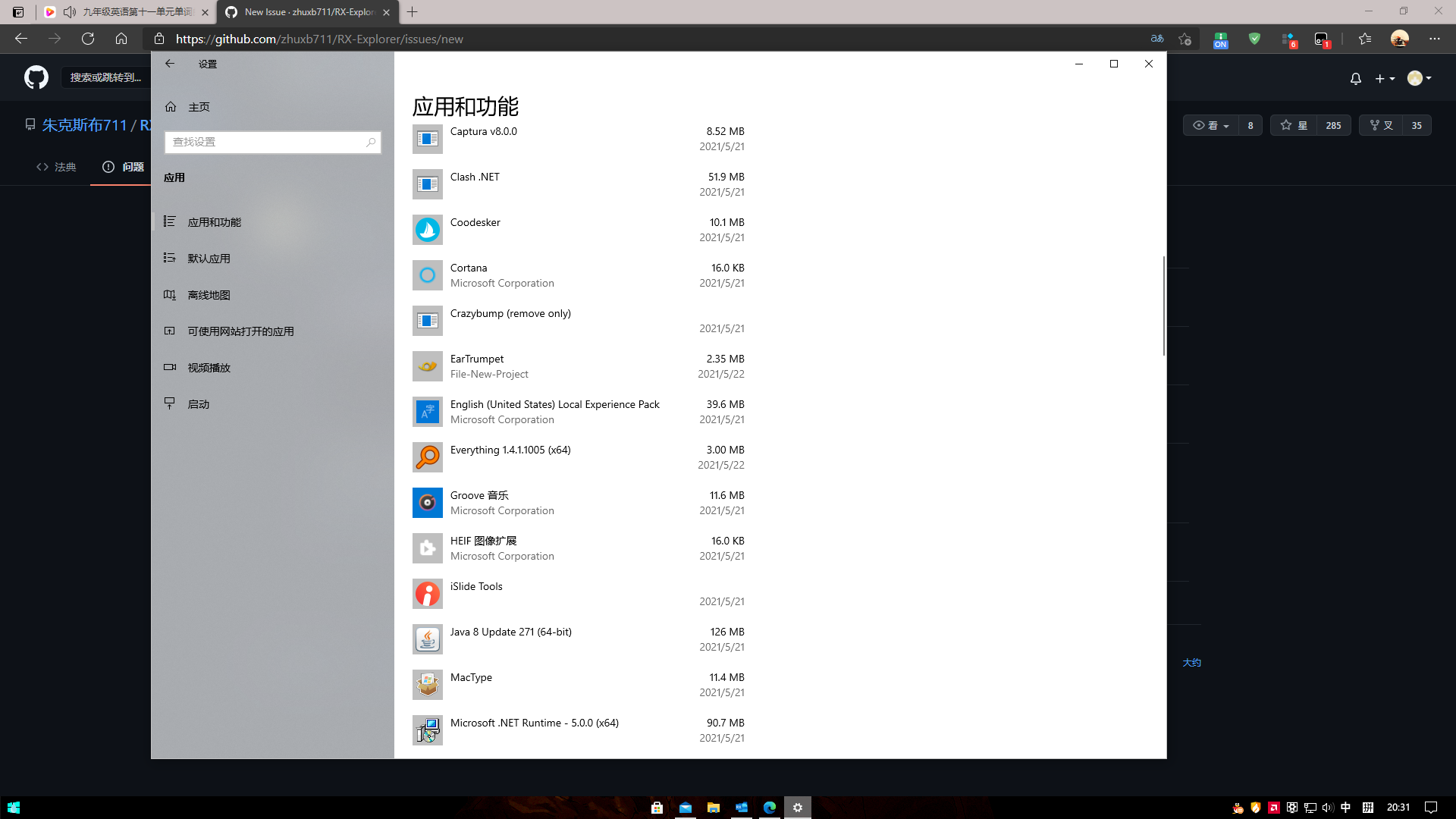Select the EarTrumpet trumpet icon
Image resolution: width=1456 pixels, height=819 pixels.
point(428,366)
